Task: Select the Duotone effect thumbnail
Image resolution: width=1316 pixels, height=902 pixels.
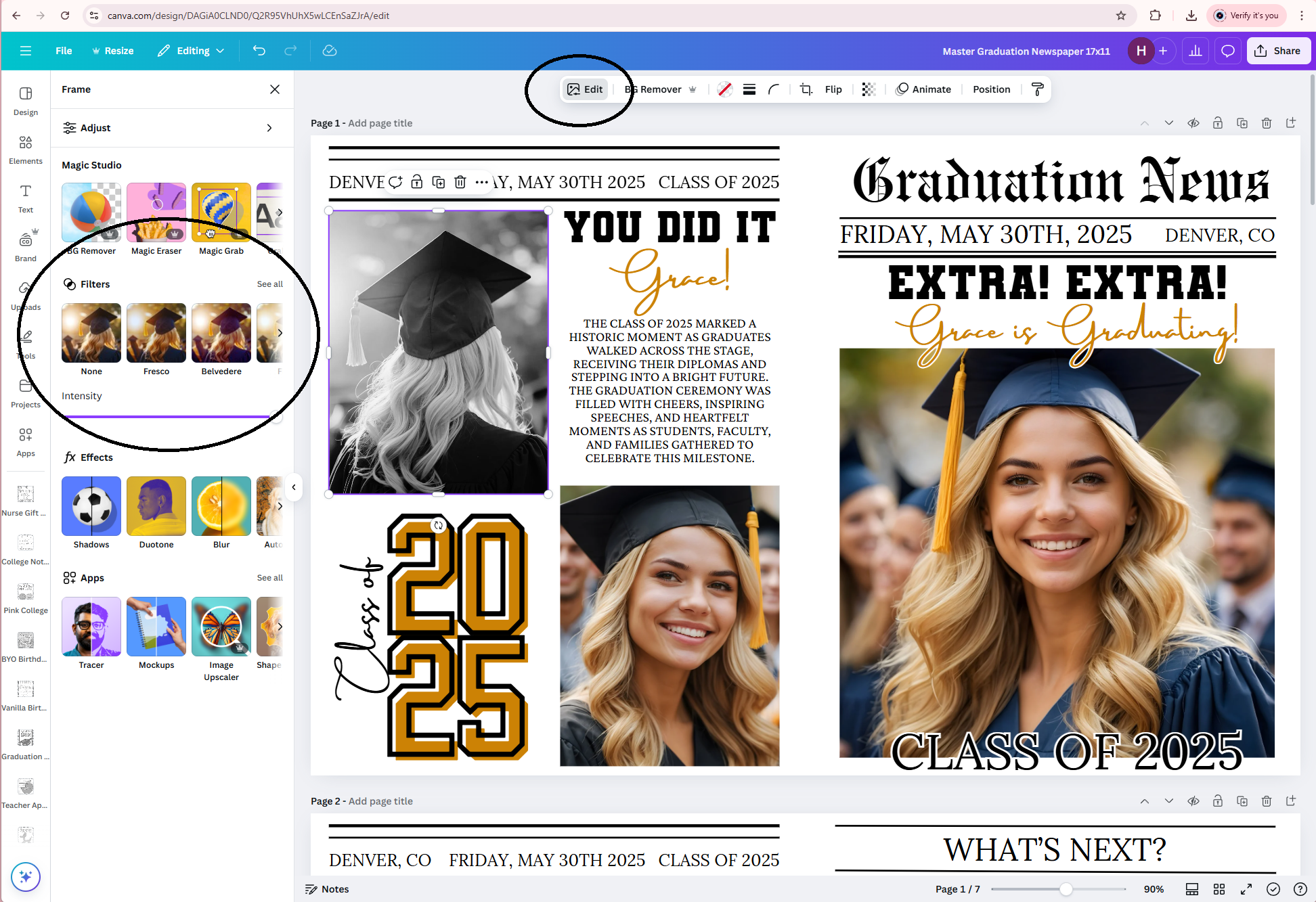Action: pos(156,506)
